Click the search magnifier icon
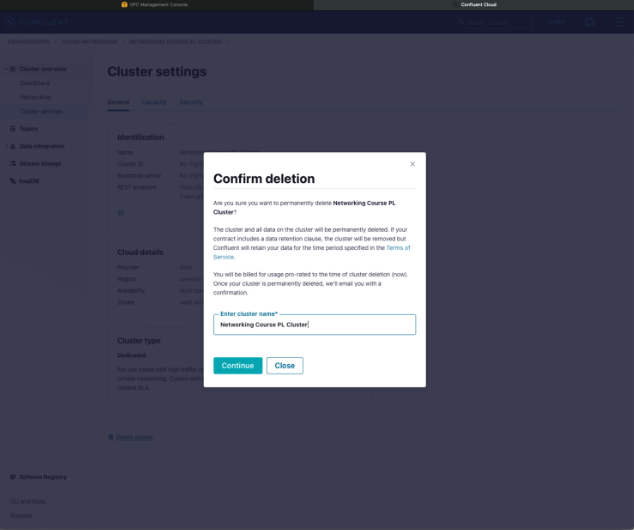 [x=461, y=22]
